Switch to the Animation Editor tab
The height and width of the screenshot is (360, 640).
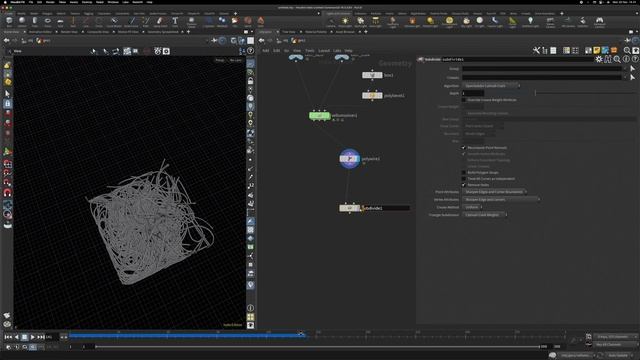[40, 32]
